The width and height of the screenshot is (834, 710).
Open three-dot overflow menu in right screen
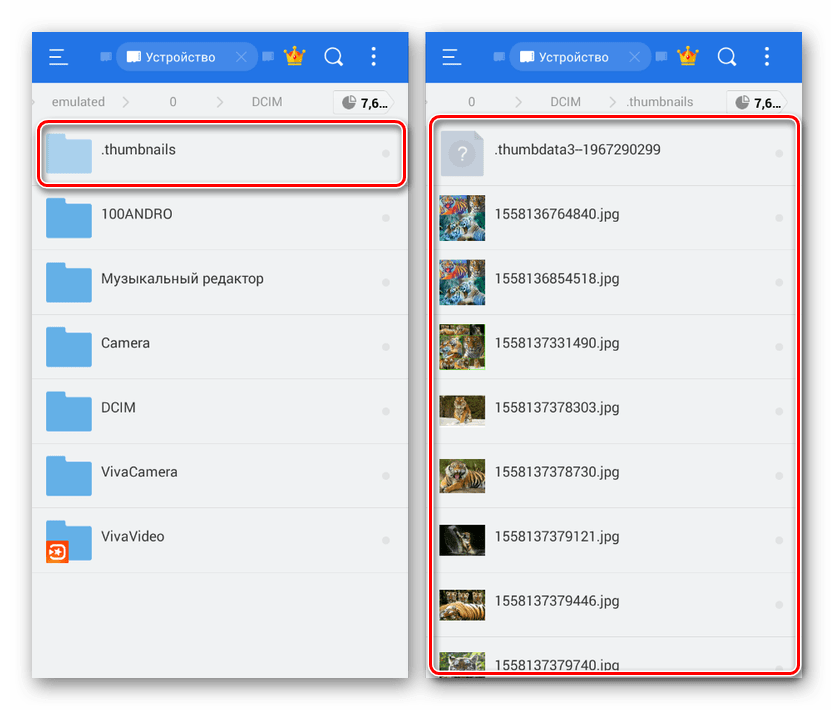point(767,57)
